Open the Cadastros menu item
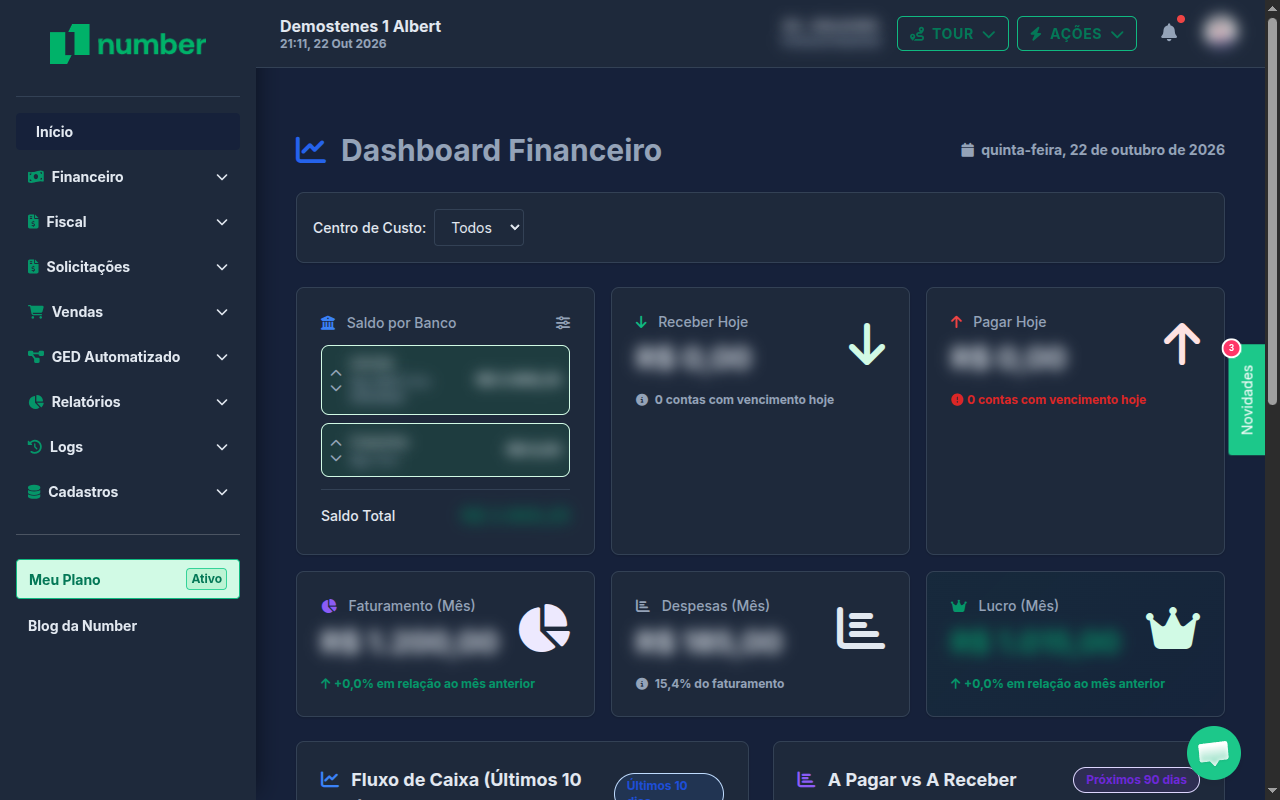Screen dimensions: 1280x800 tap(128, 492)
